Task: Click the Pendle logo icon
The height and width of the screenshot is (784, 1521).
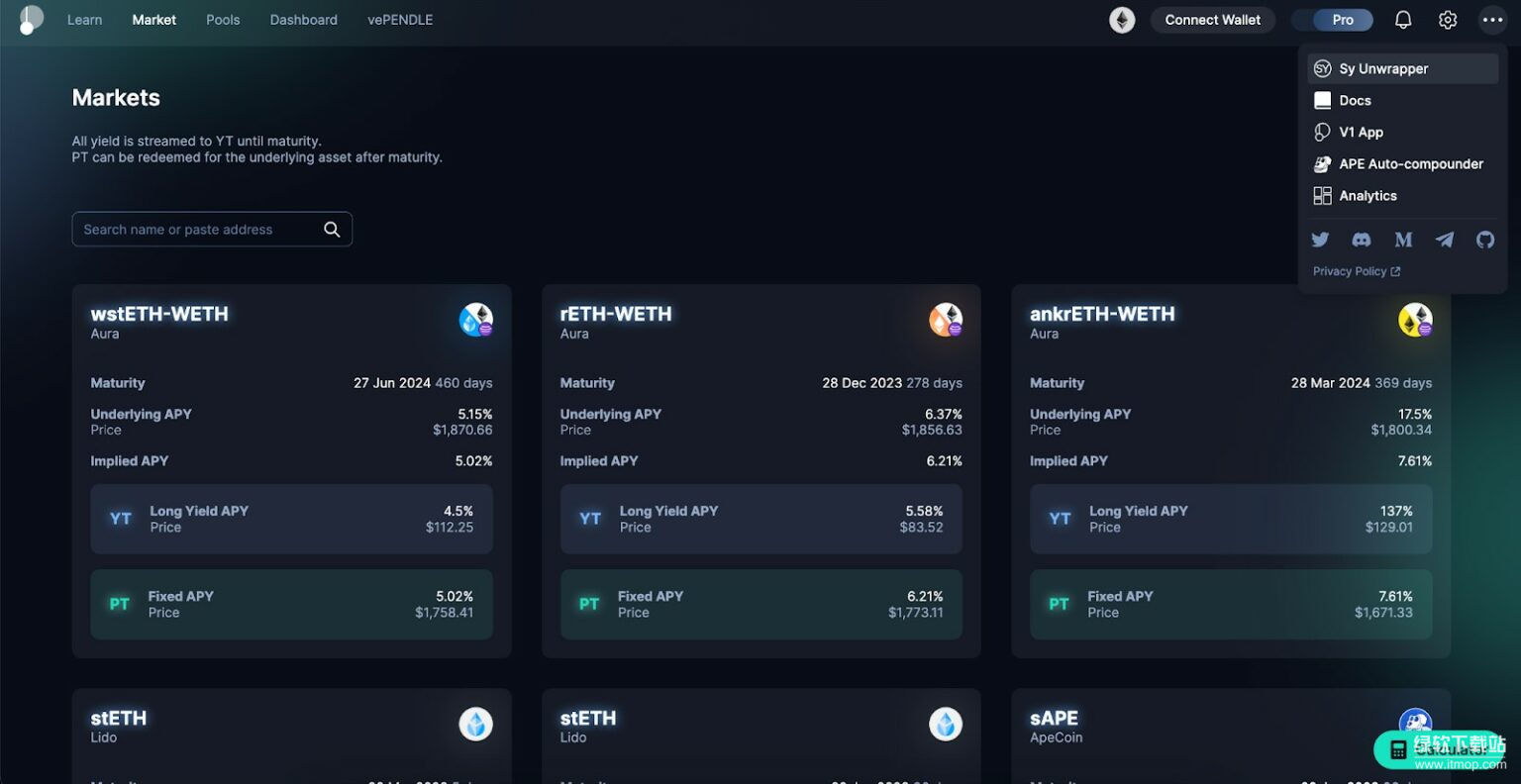Action: click(31, 20)
